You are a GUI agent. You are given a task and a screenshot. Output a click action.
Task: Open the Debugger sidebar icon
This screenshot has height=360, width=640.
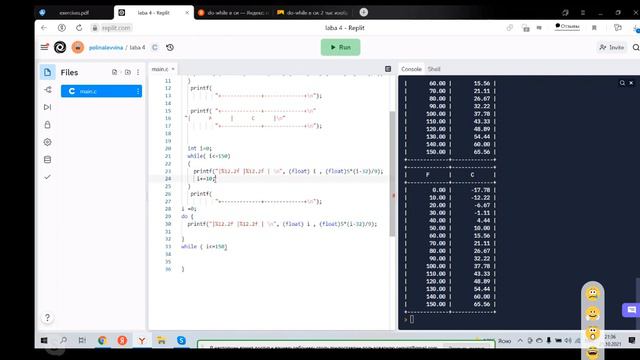[x=47, y=107]
